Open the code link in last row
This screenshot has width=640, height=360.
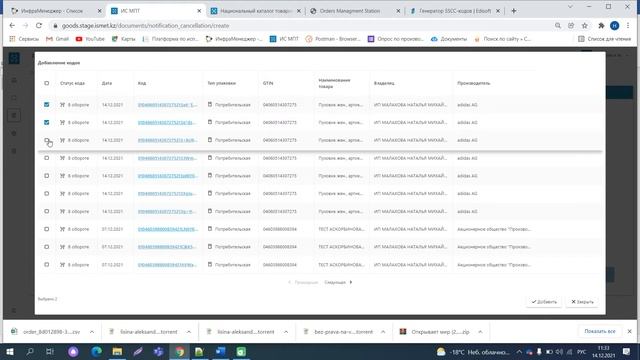click(x=167, y=265)
